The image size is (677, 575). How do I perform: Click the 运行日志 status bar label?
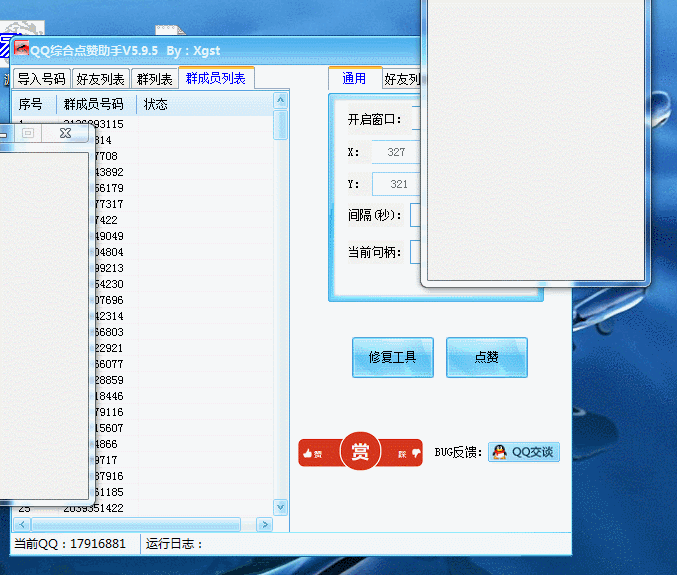(174, 543)
